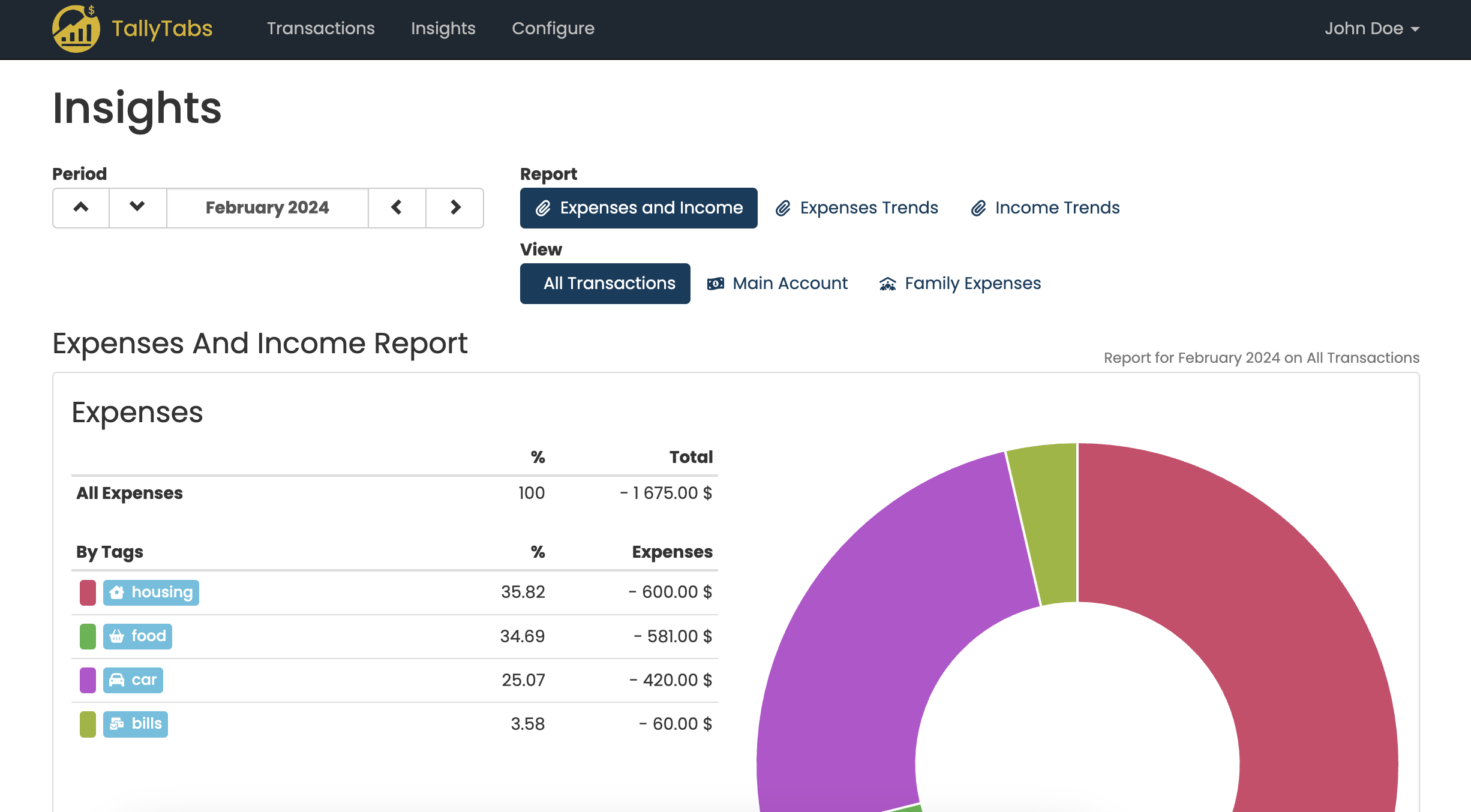Open the food tag label
The image size is (1471, 812).
click(x=137, y=636)
